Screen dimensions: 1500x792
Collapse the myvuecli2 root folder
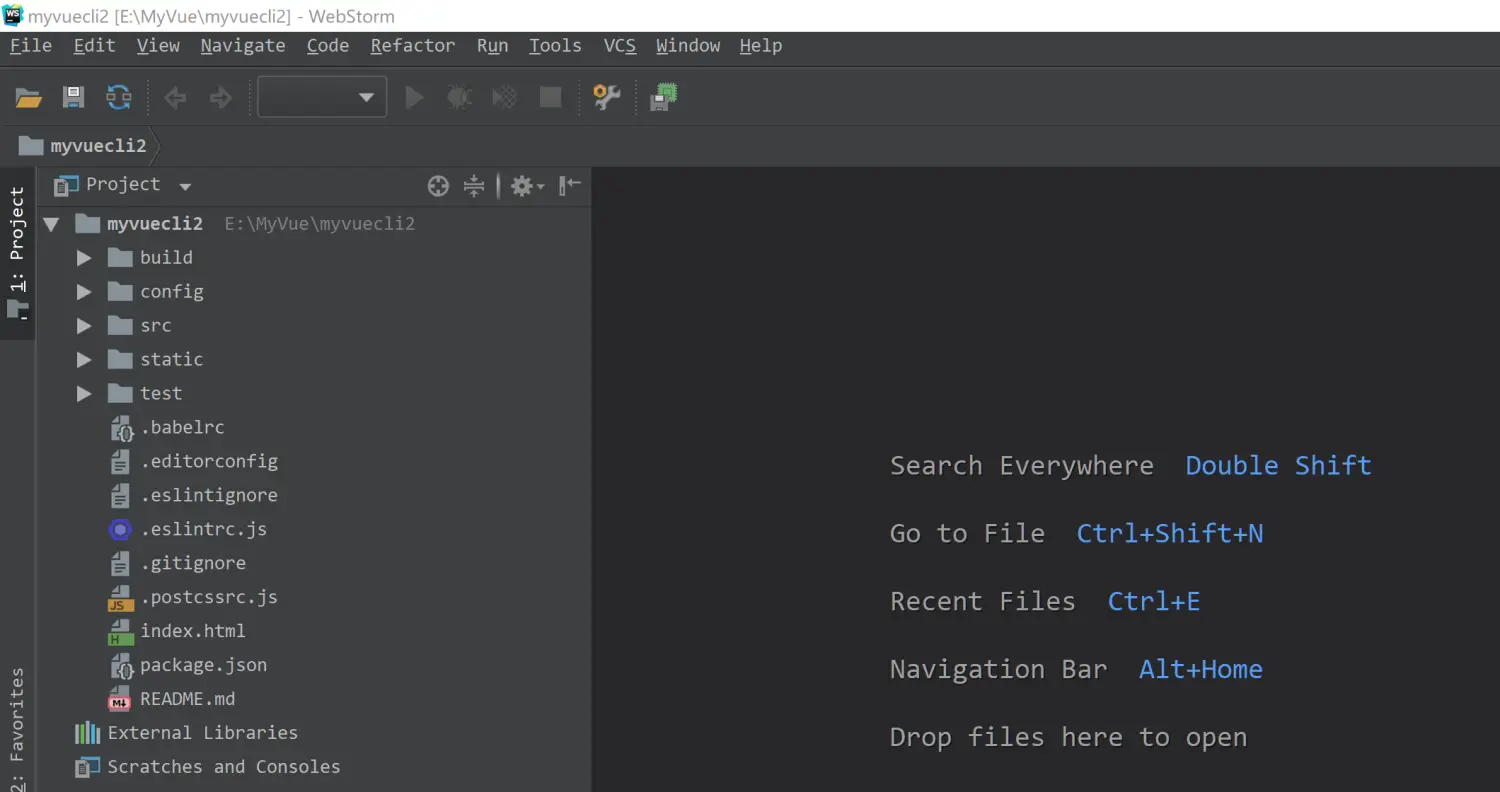(x=51, y=224)
